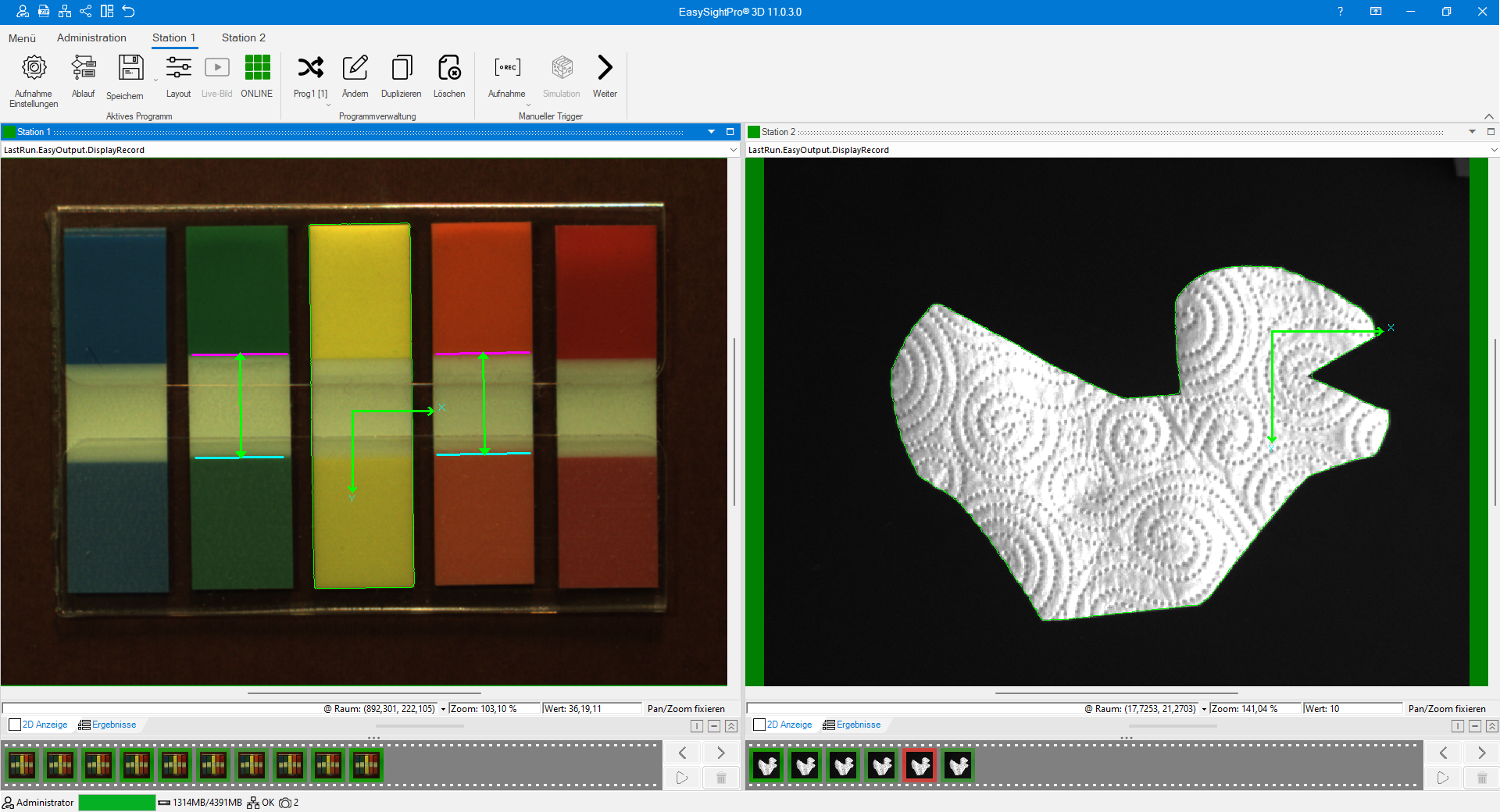Open Aufnahme Einstellungen gear icon
This screenshot has height=812, width=1500.
click(34, 69)
